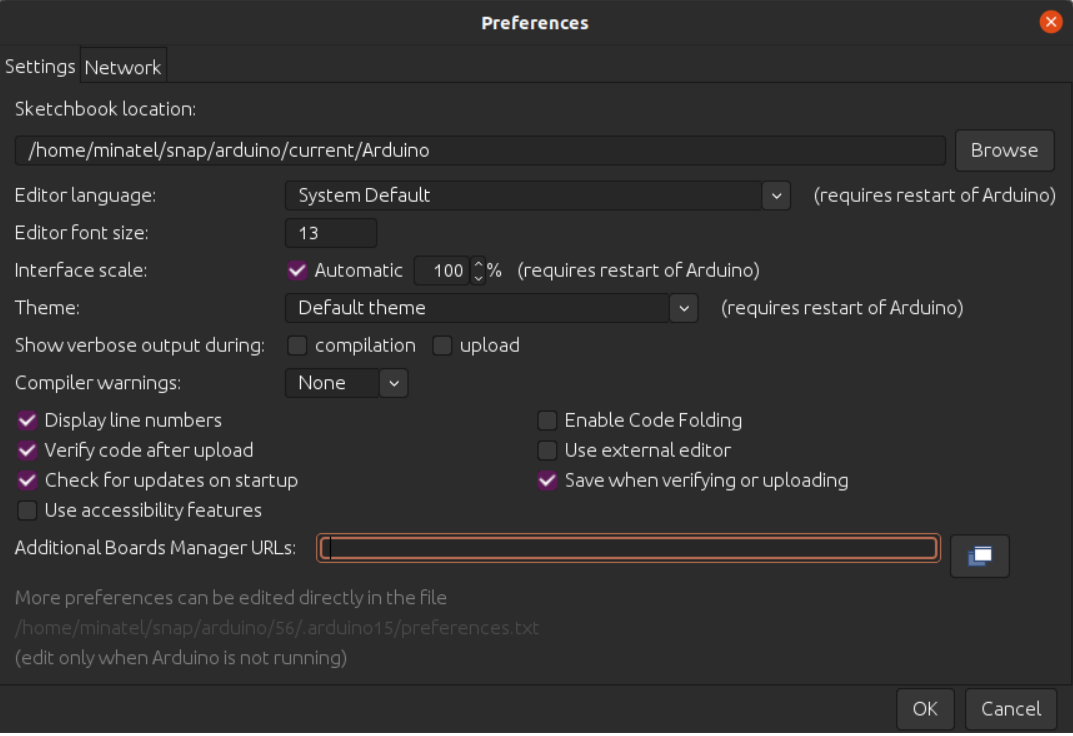This screenshot has height=736, width=1073.
Task: Select the Settings tab
Action: point(40,66)
